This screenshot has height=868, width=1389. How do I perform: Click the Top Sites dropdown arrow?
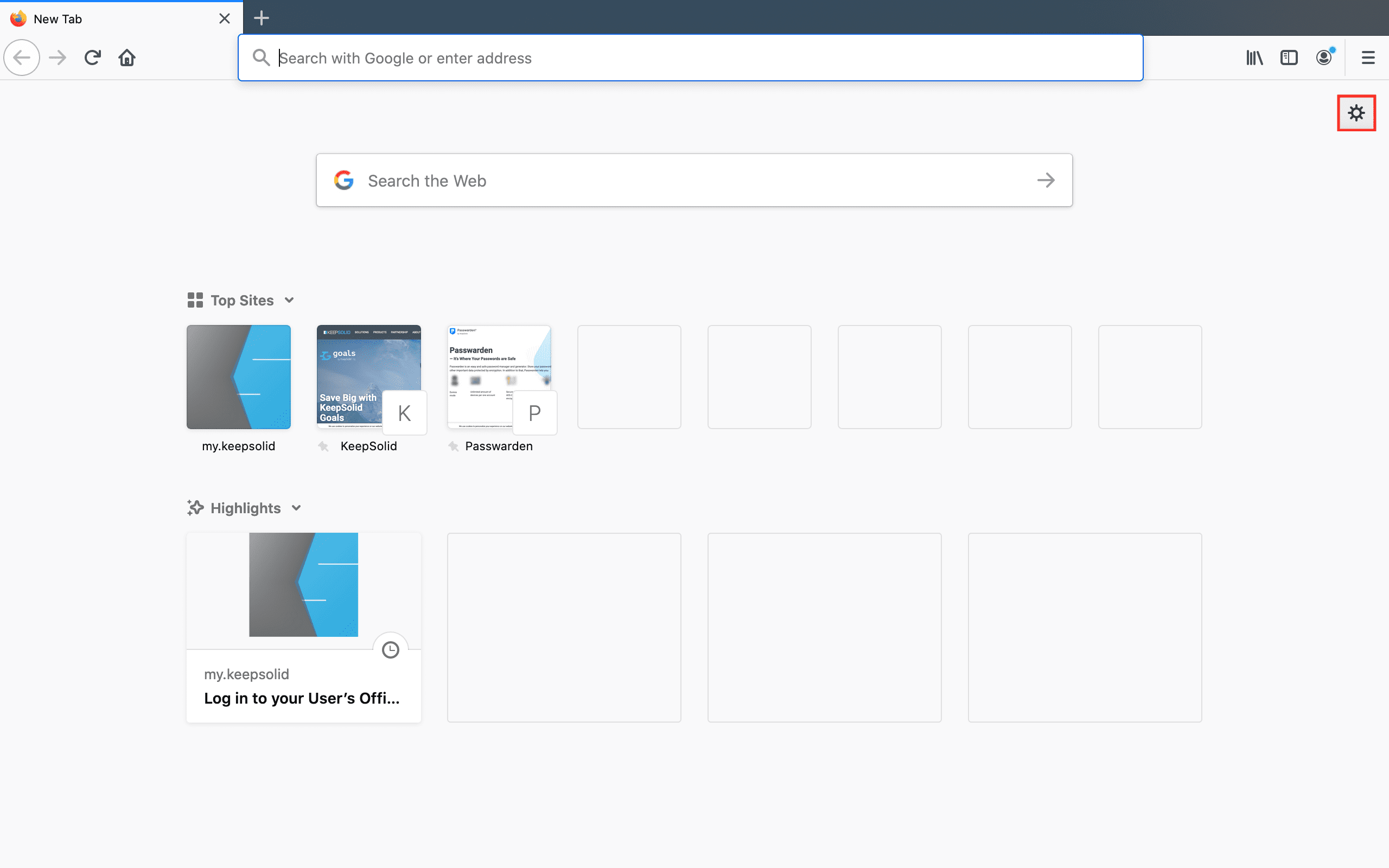coord(289,300)
